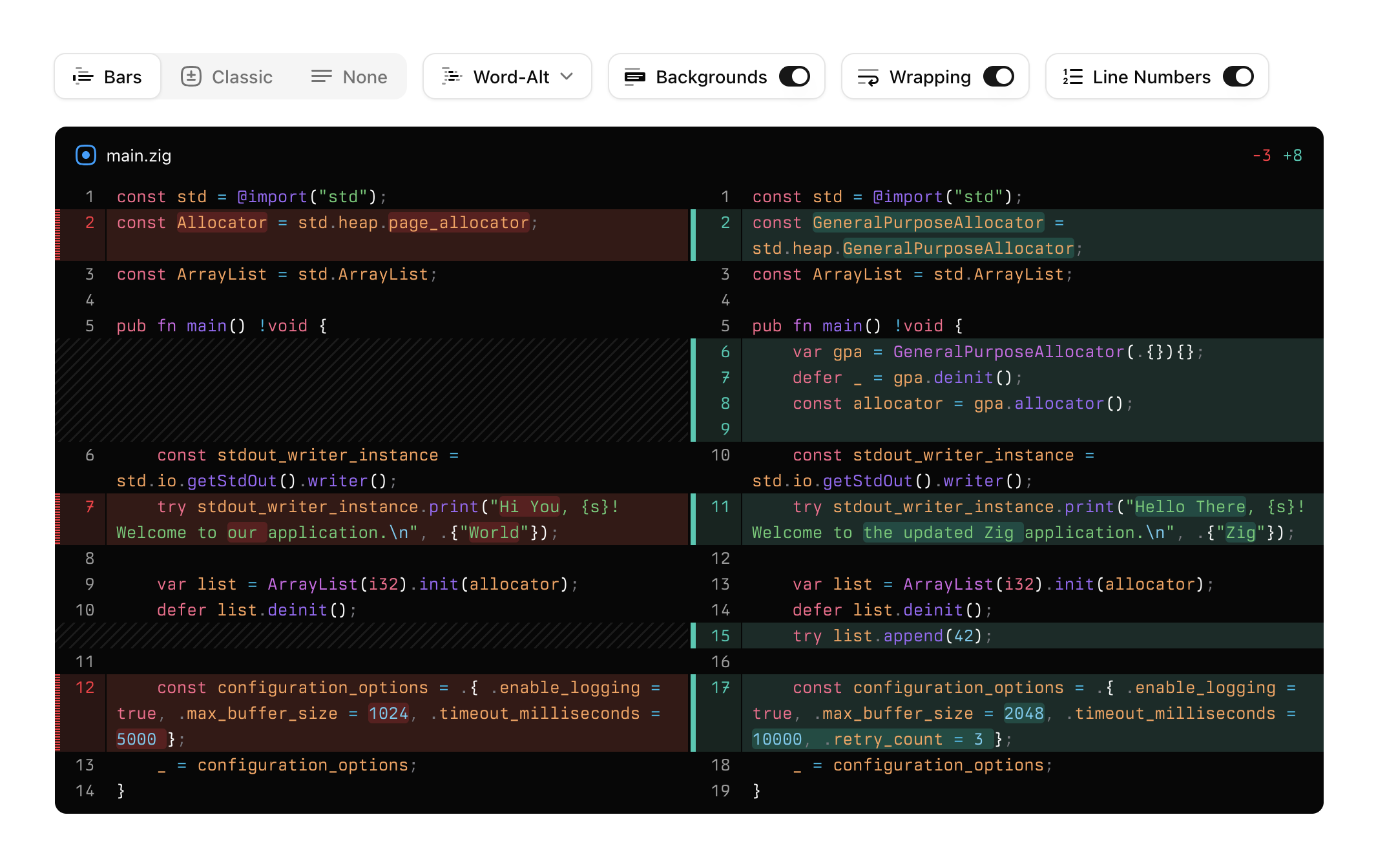Click the -3 deletions count

pyautogui.click(x=1261, y=156)
